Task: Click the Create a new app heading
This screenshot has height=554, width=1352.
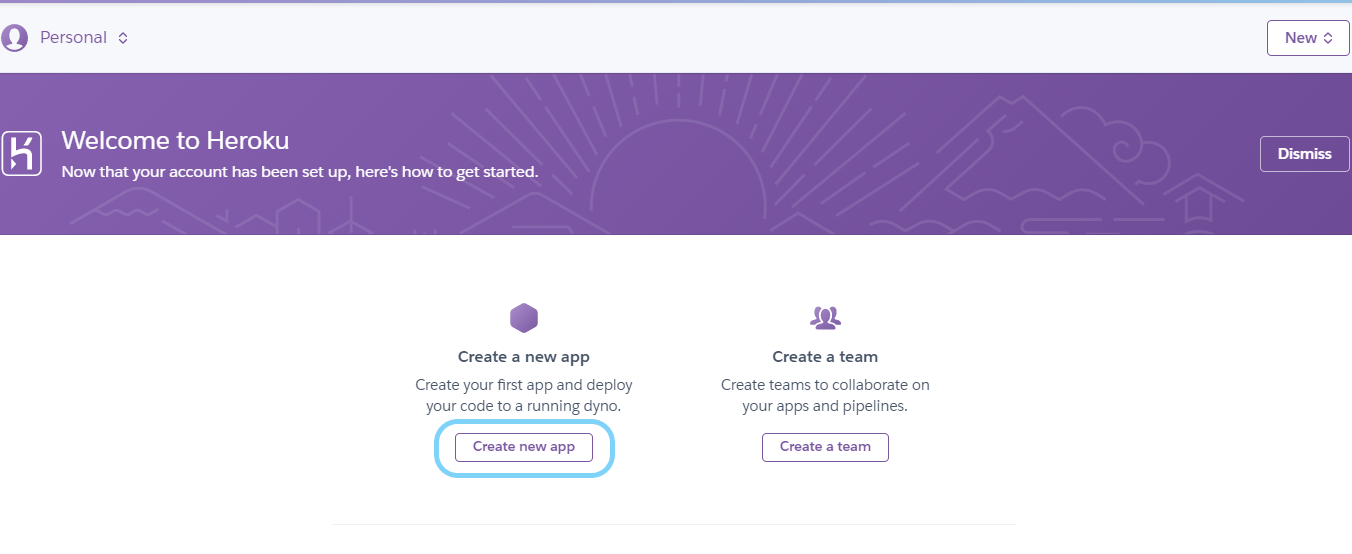Action: coord(524,357)
